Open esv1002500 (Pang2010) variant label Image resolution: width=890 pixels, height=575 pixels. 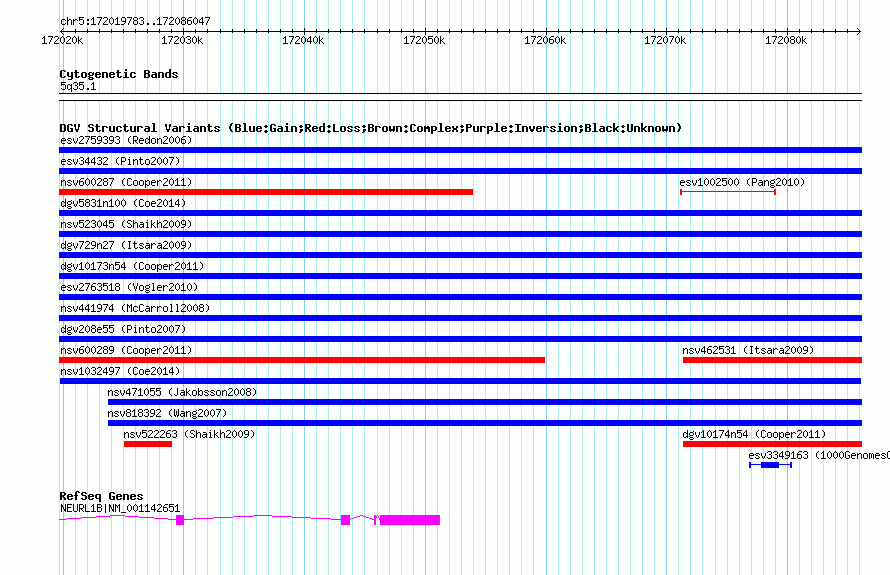pyautogui.click(x=742, y=182)
